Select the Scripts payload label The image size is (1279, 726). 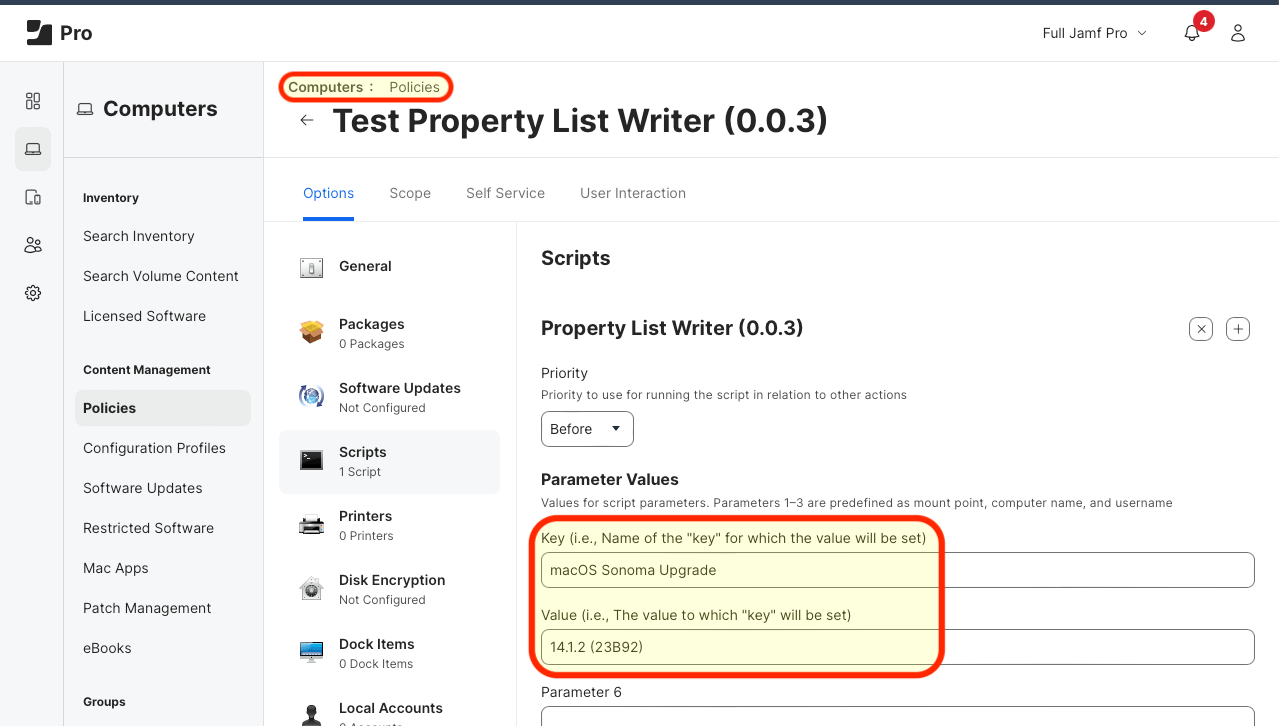tap(362, 452)
